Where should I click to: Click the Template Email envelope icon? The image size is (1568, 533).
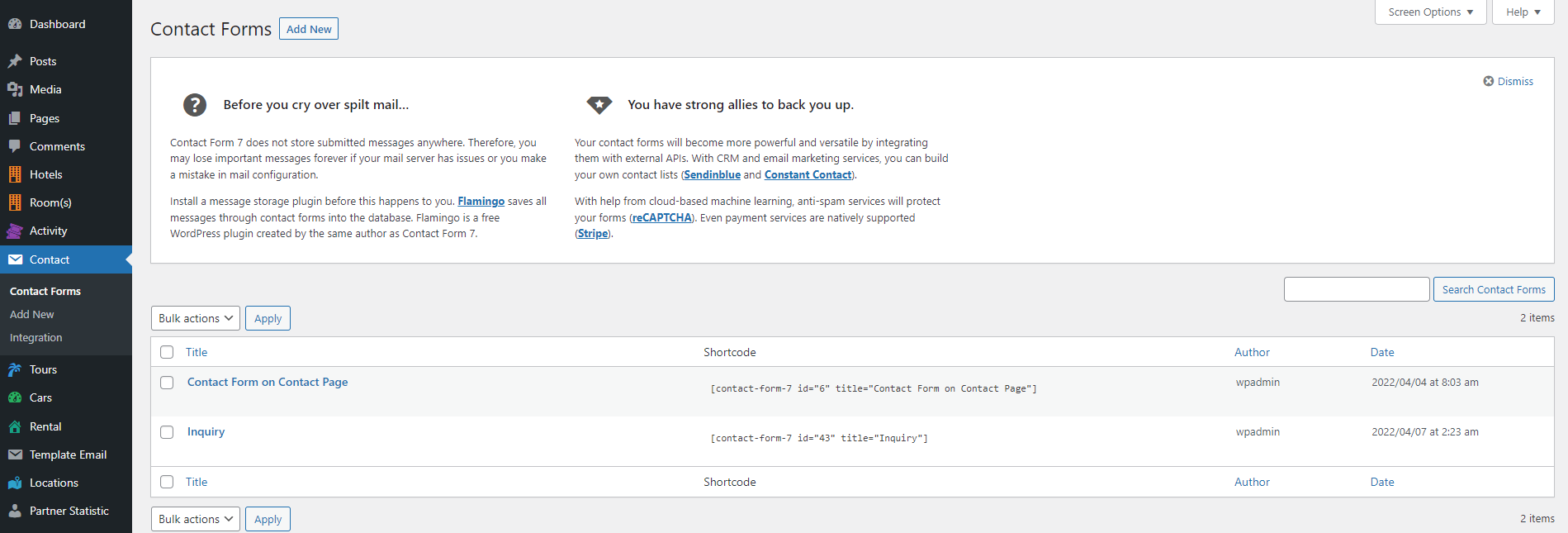pyautogui.click(x=15, y=454)
